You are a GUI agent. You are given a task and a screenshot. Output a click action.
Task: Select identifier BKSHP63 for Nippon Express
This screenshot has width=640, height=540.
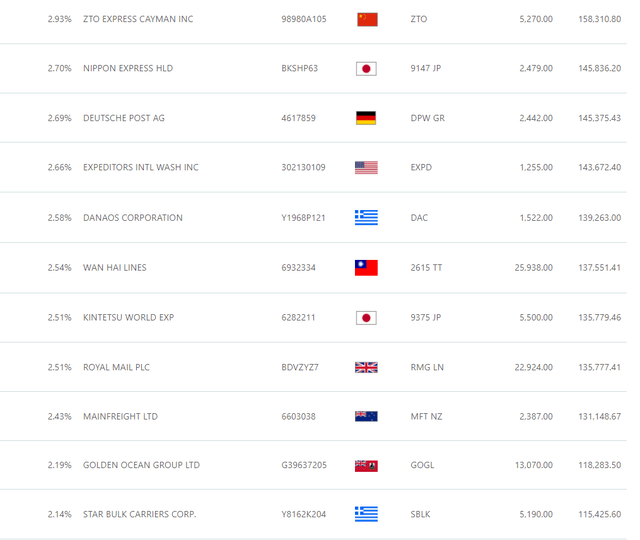(300, 69)
